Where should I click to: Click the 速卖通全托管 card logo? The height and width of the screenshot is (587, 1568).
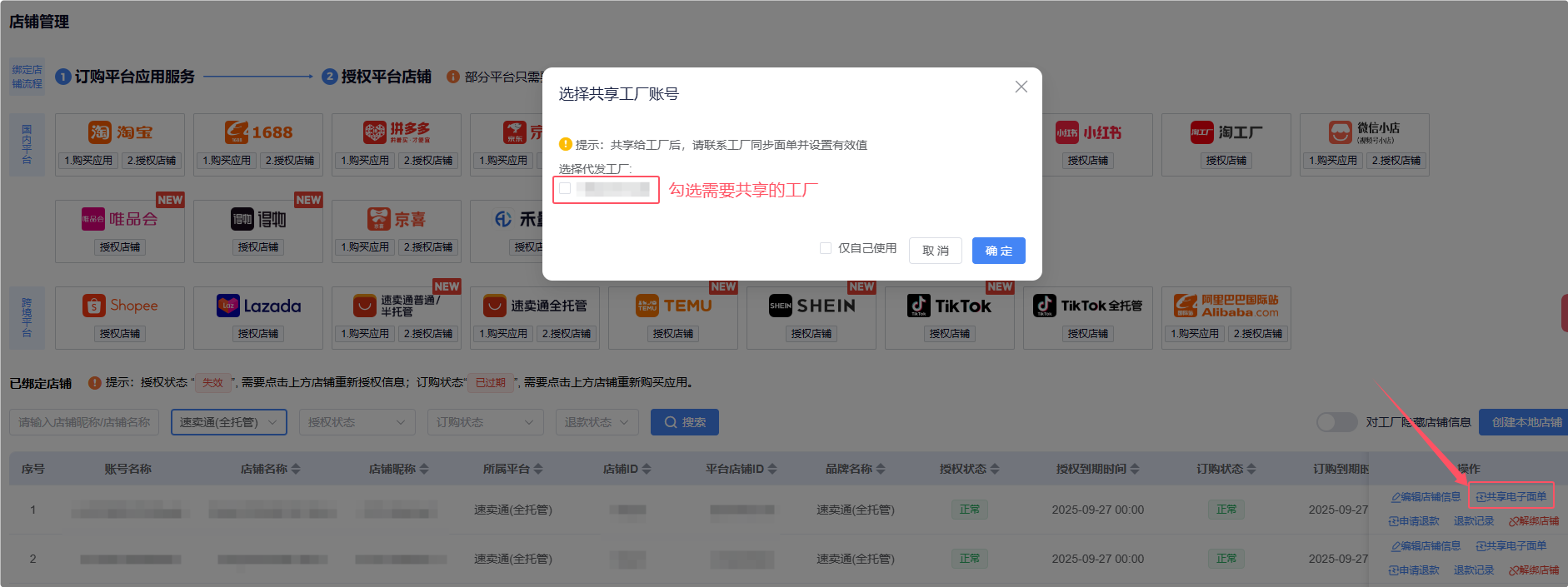click(535, 306)
